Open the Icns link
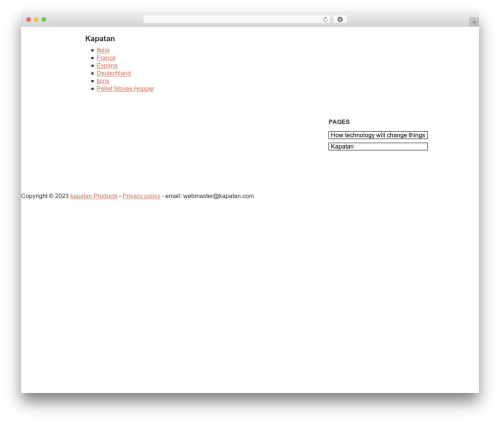Viewport: 500px width, 423px height. click(103, 81)
